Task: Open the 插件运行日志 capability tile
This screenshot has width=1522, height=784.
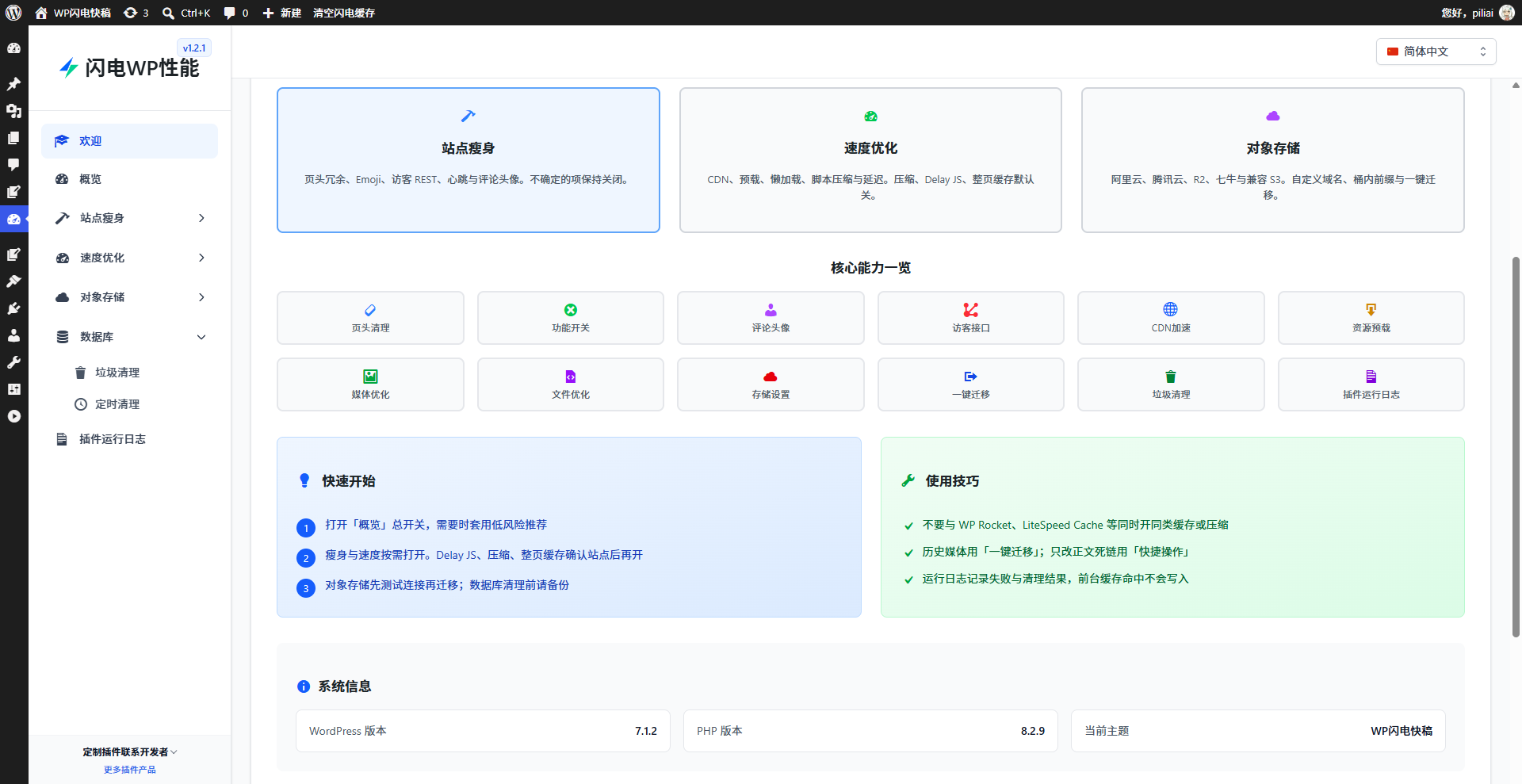Action: click(1371, 384)
